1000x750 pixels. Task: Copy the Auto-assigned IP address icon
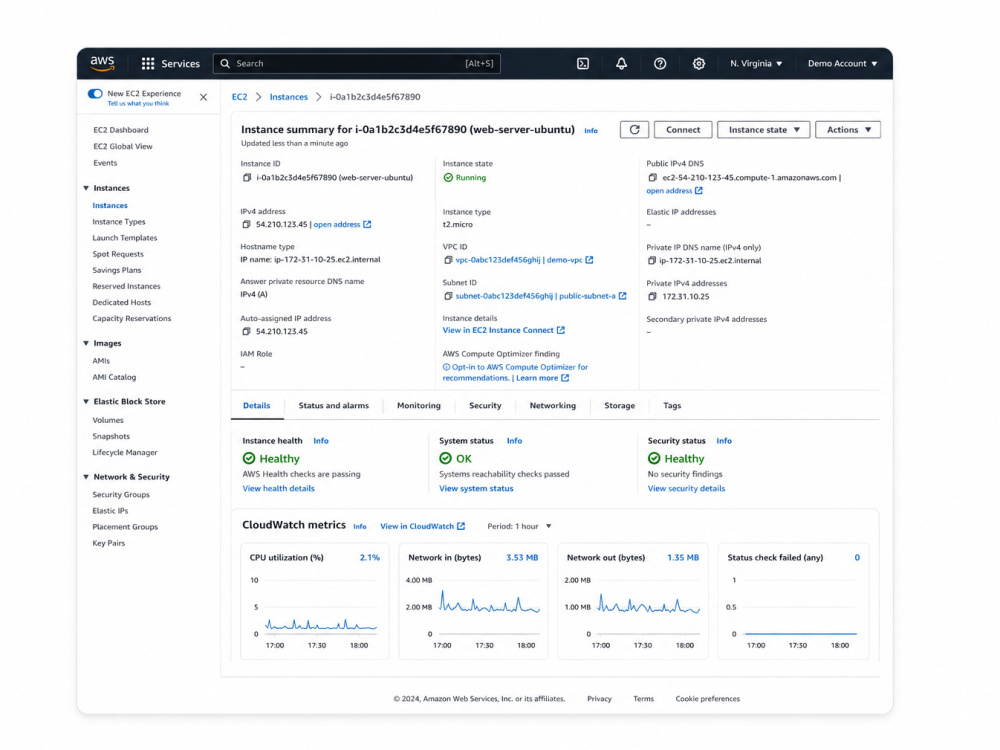pos(246,331)
